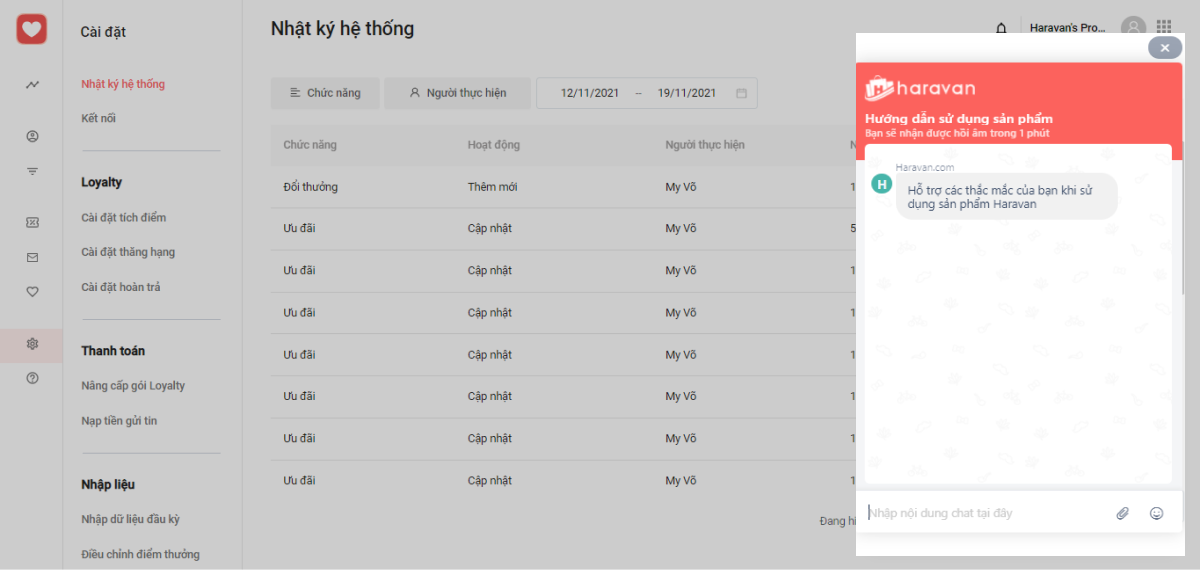Click the Haravan Loyalty heart logo

tap(31, 29)
